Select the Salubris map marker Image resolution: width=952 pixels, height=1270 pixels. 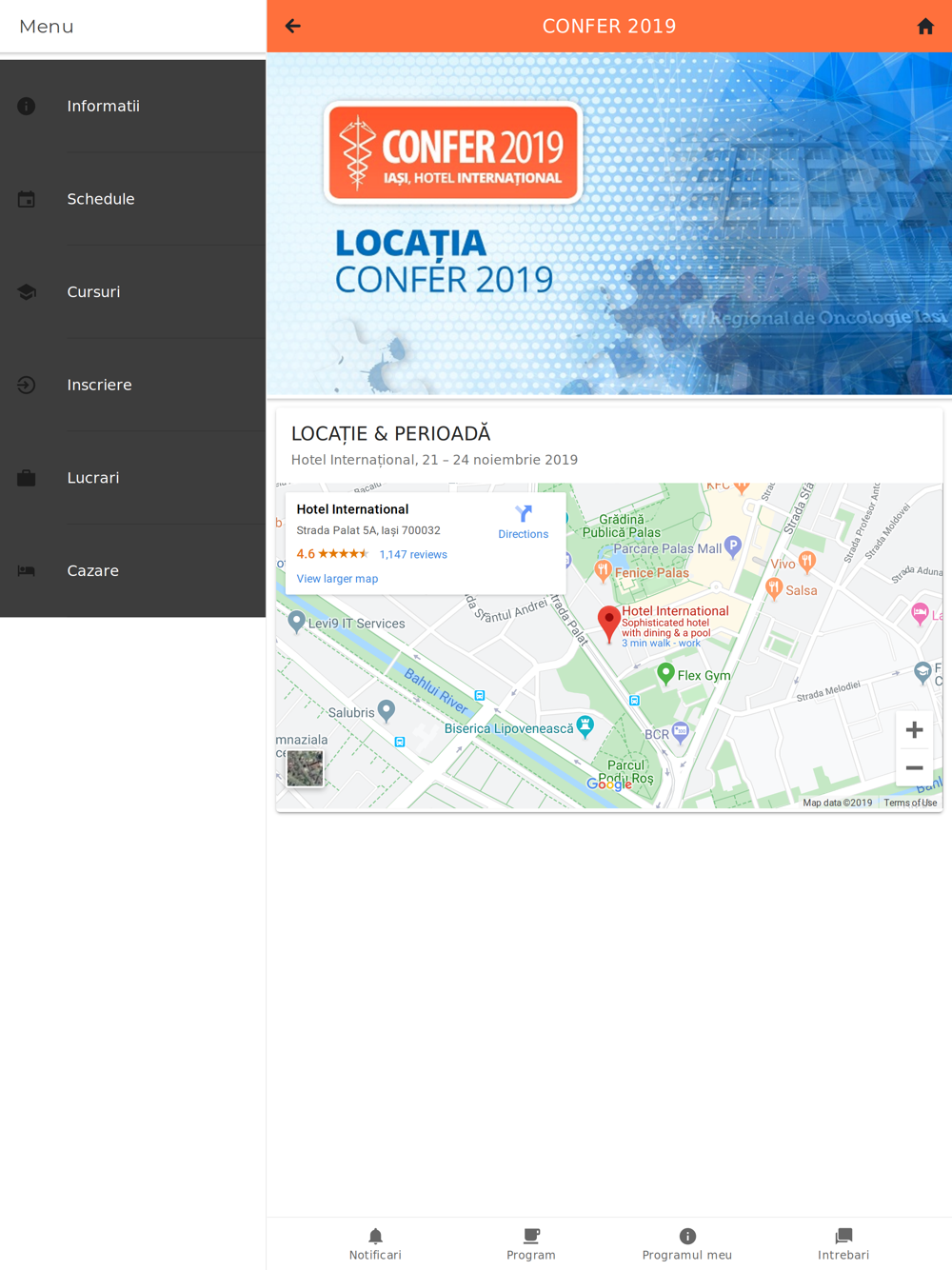tap(386, 710)
